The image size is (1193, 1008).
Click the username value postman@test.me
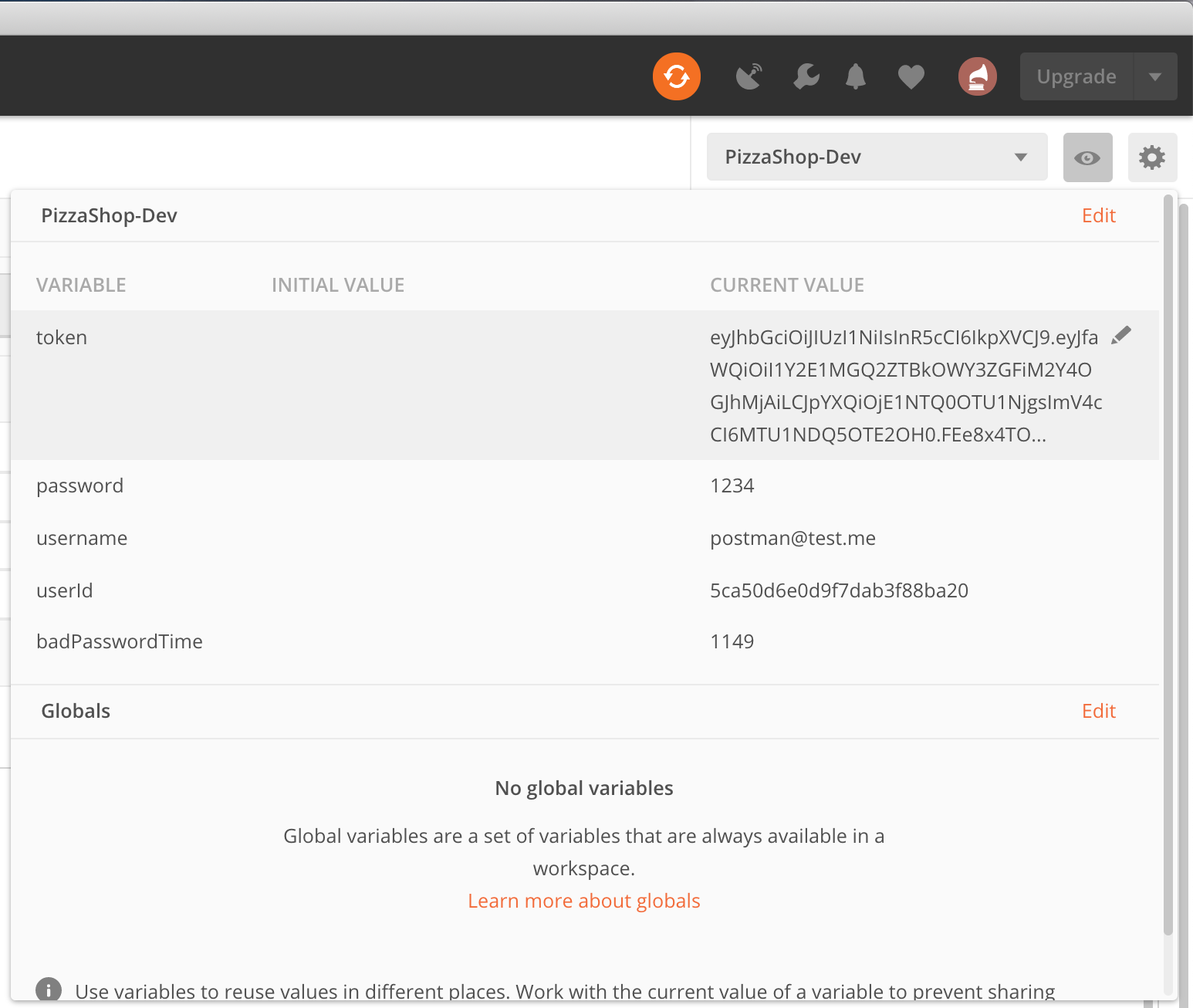click(793, 538)
